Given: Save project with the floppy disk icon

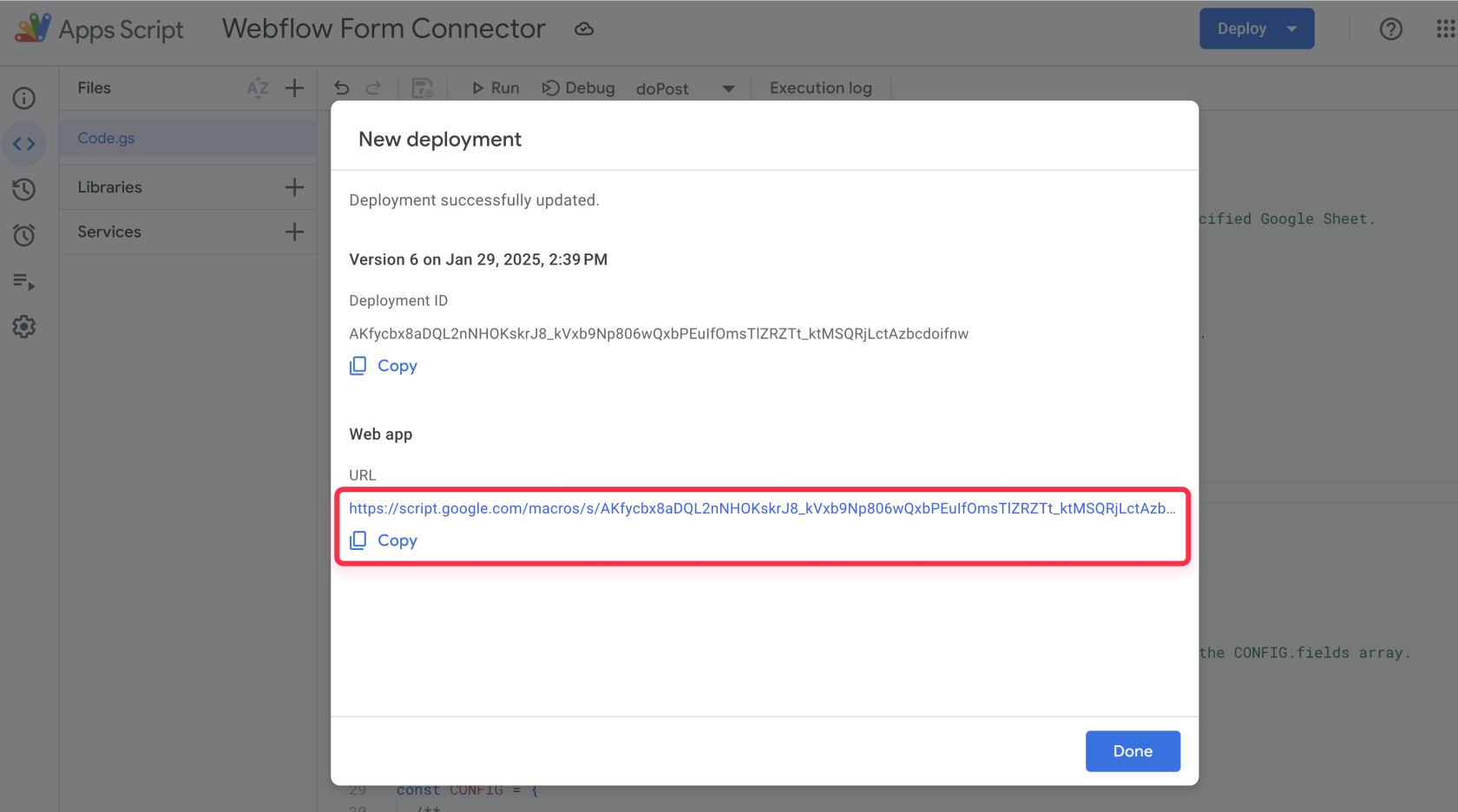Looking at the screenshot, I should tap(423, 88).
